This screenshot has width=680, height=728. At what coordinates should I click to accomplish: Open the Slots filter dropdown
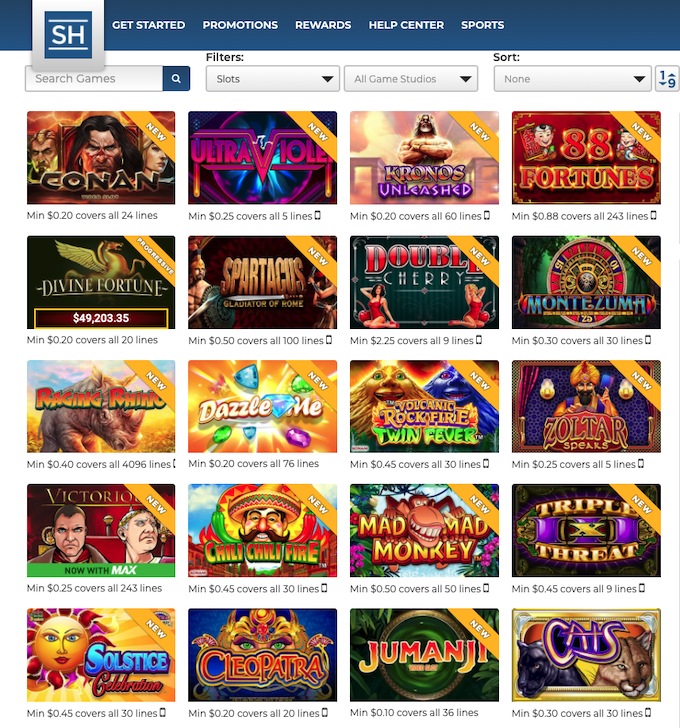[273, 79]
